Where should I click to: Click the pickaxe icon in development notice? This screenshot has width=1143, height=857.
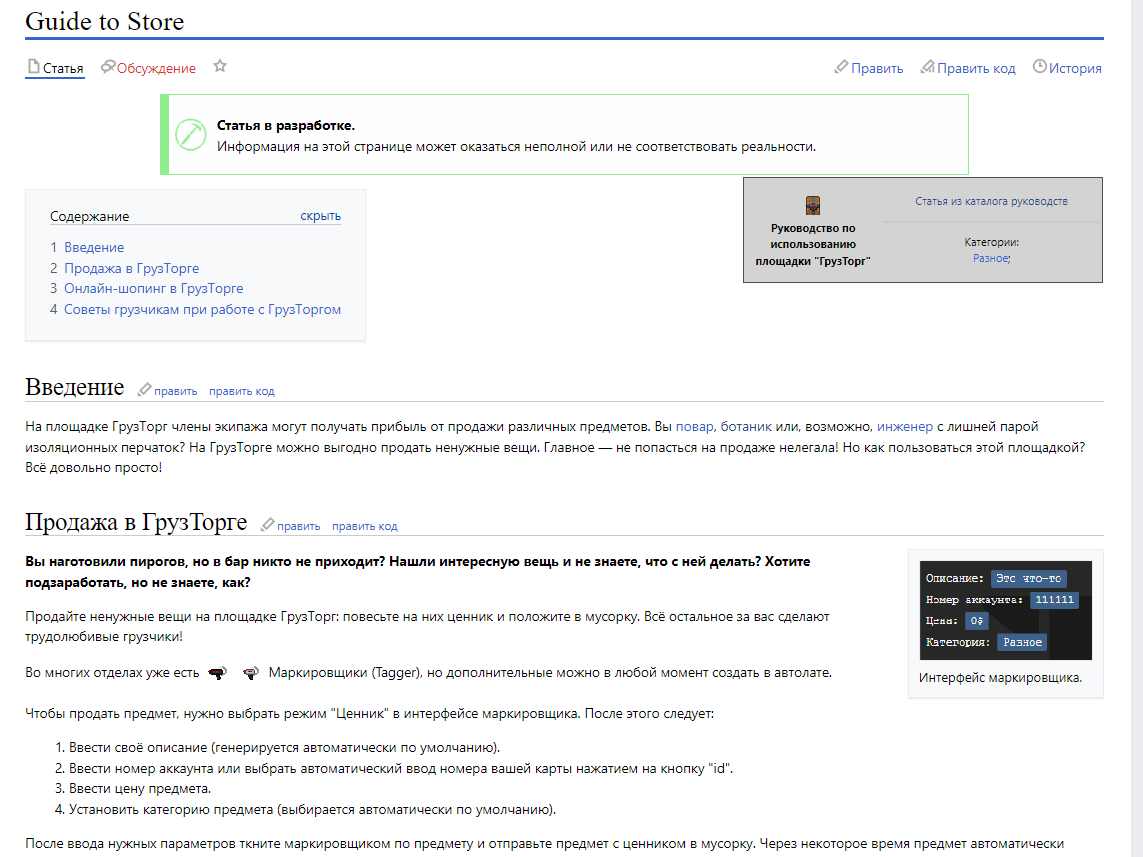(x=190, y=134)
